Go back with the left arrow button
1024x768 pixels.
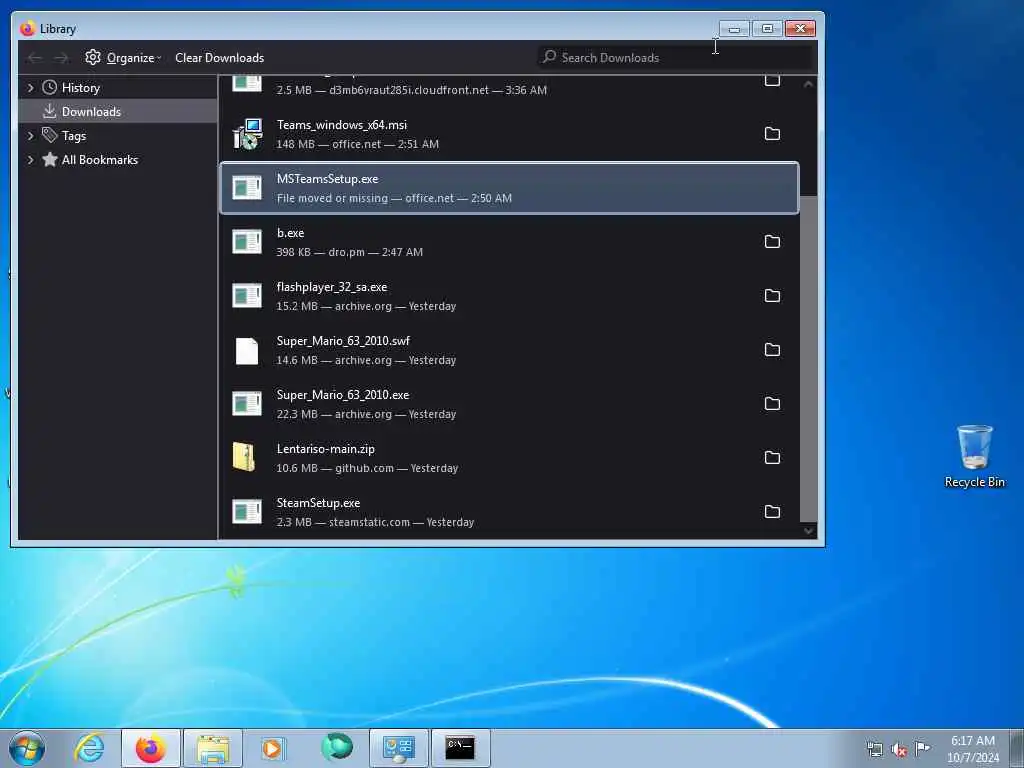tap(34, 58)
